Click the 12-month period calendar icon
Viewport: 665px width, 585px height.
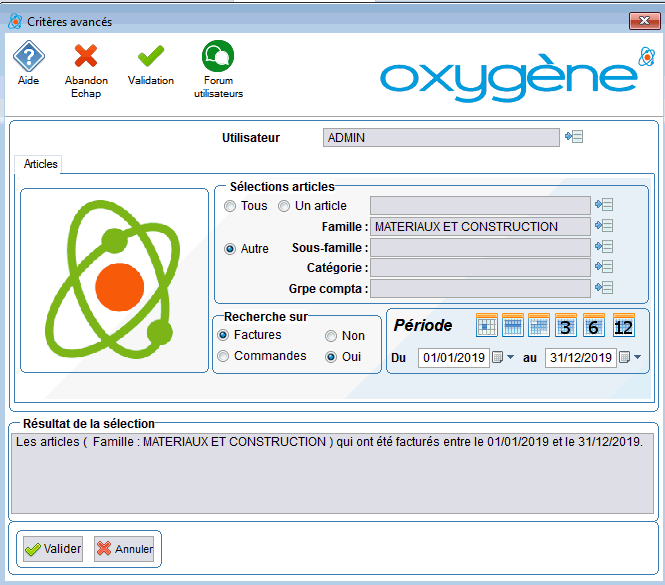pos(623,325)
